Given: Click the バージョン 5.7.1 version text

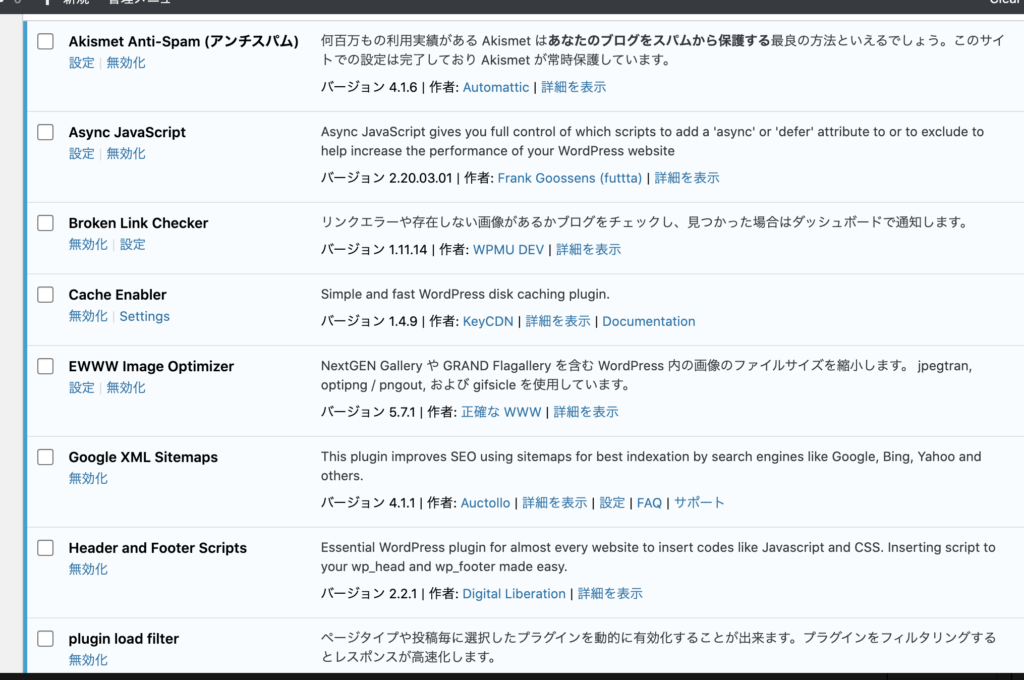Looking at the screenshot, I should coord(368,412).
